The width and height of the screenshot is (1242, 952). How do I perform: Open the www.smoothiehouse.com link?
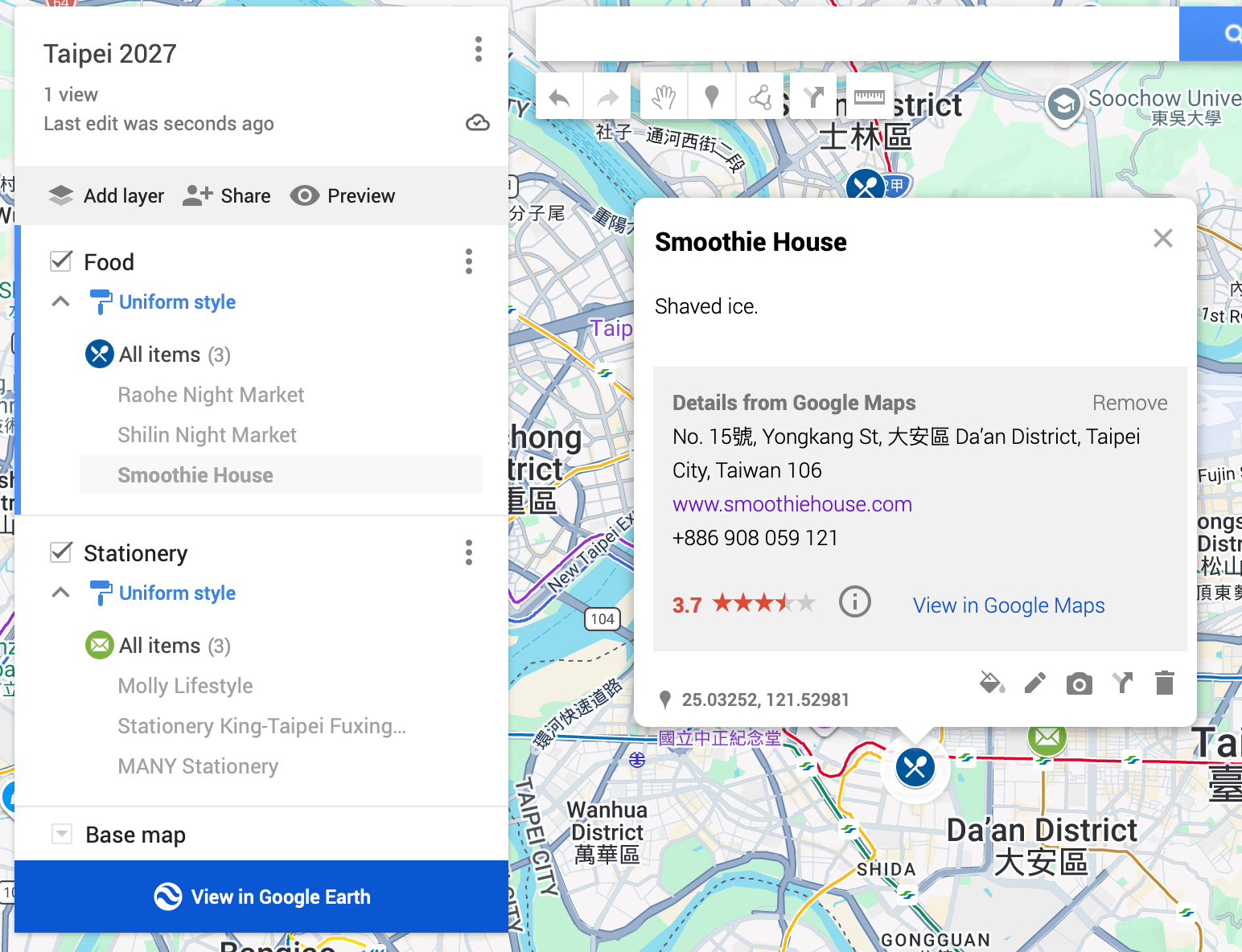[x=792, y=504]
